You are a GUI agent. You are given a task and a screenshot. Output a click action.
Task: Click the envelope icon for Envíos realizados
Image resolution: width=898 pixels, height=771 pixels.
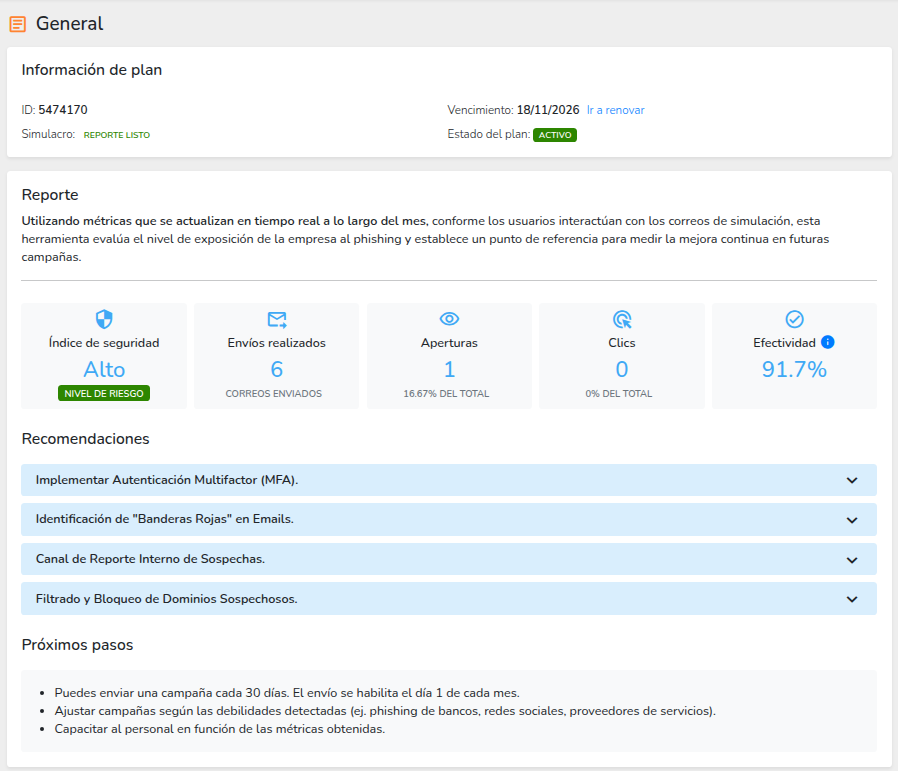[x=277, y=319]
